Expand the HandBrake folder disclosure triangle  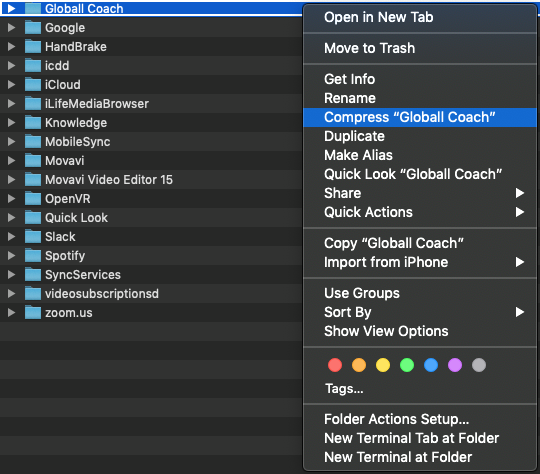point(11,47)
